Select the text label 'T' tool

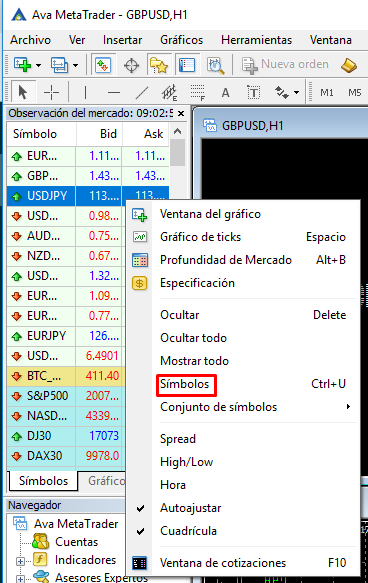(x=254, y=92)
